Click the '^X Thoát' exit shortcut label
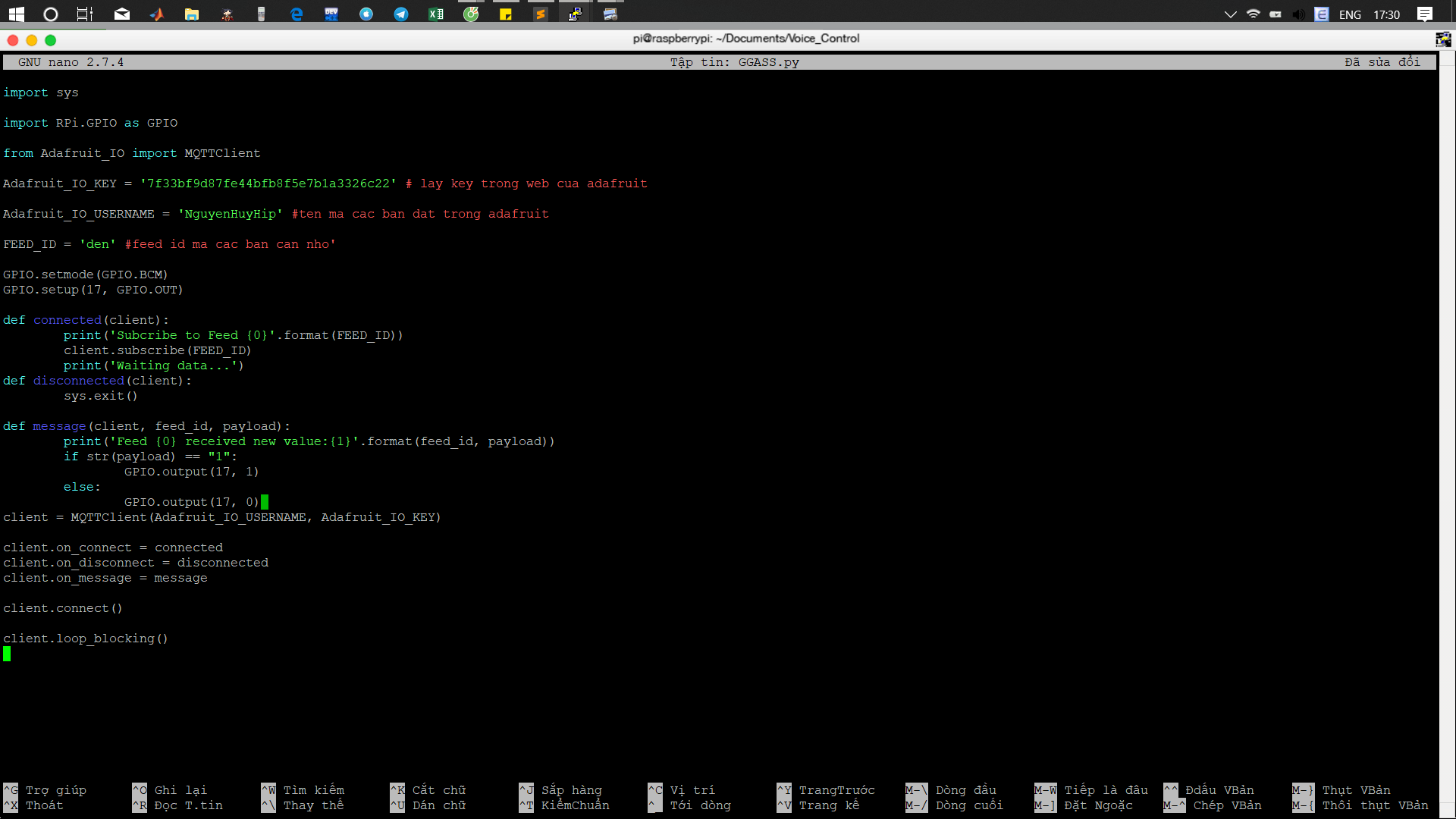 click(x=33, y=805)
